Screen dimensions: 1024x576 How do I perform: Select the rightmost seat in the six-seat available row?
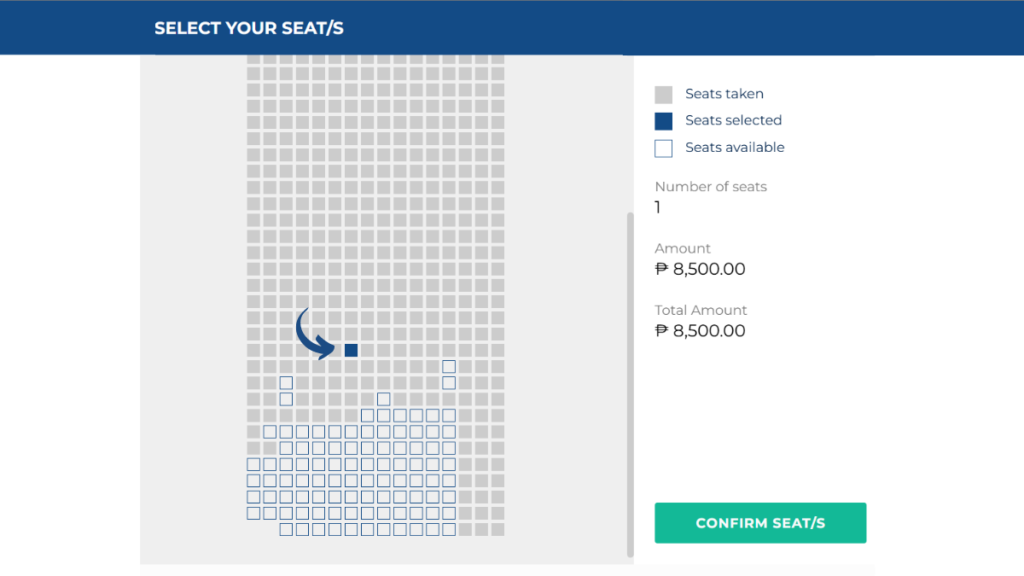449,415
